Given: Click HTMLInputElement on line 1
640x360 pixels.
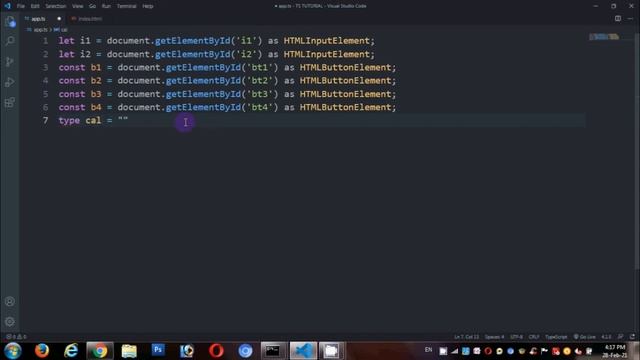Looking at the screenshot, I should tap(327, 41).
